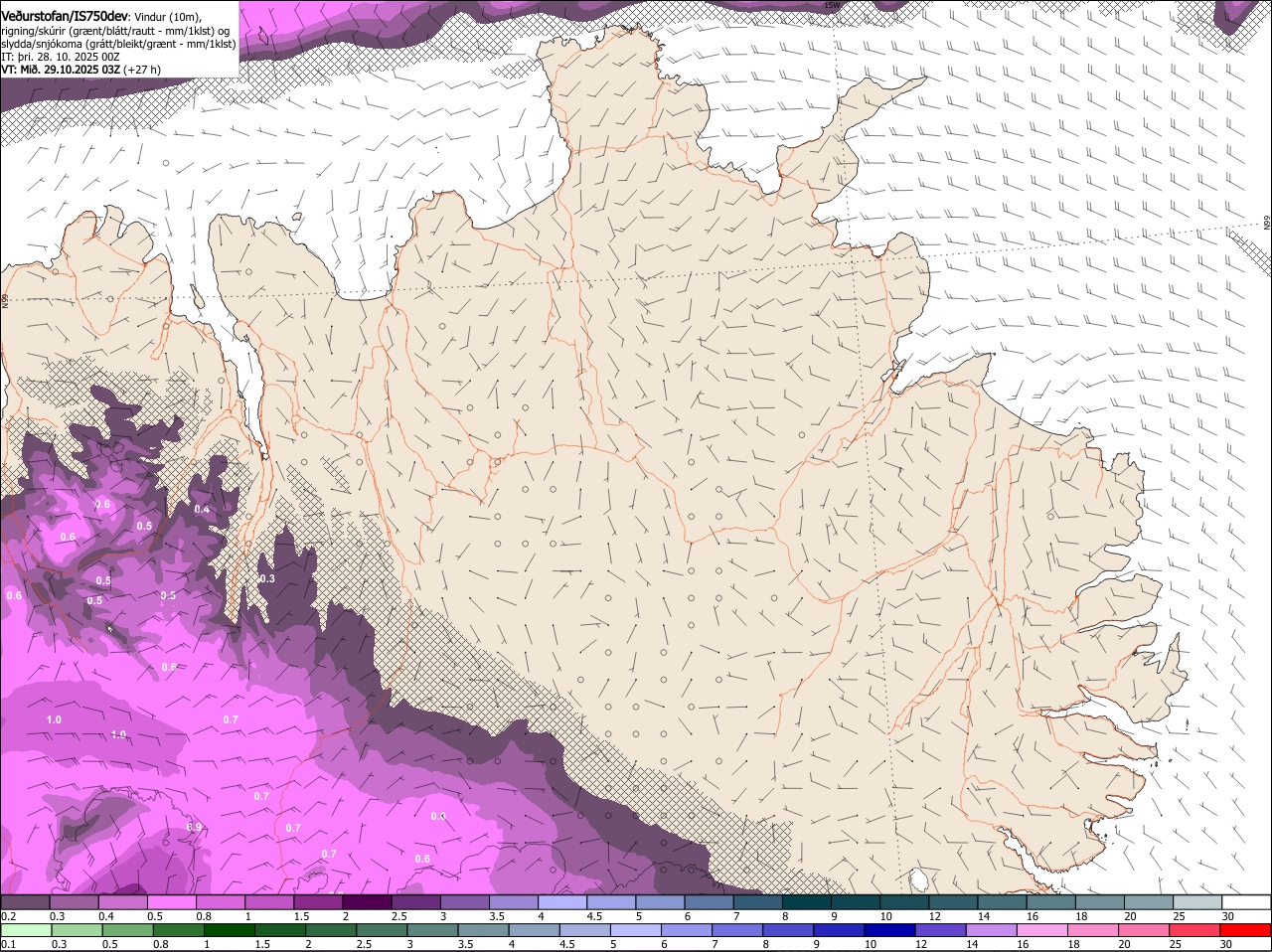Click the 'VT: Mið. 29.10.2025 03Z (+27 h)' line
Viewport: 1272px width, 952px height.
(80, 70)
